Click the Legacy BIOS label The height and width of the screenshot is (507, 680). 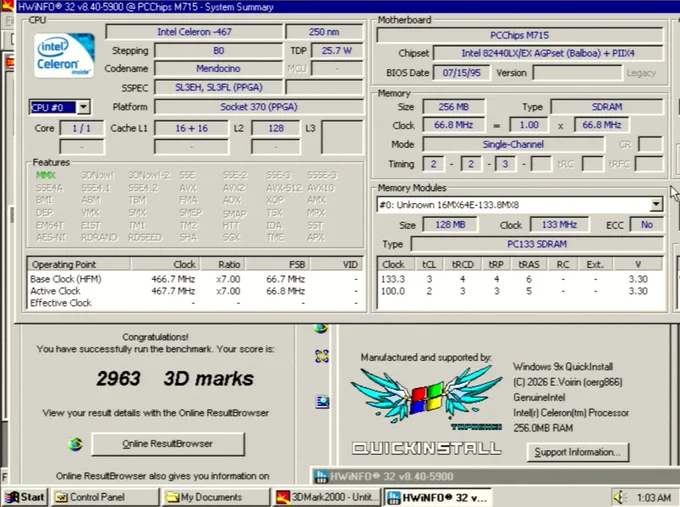click(641, 73)
